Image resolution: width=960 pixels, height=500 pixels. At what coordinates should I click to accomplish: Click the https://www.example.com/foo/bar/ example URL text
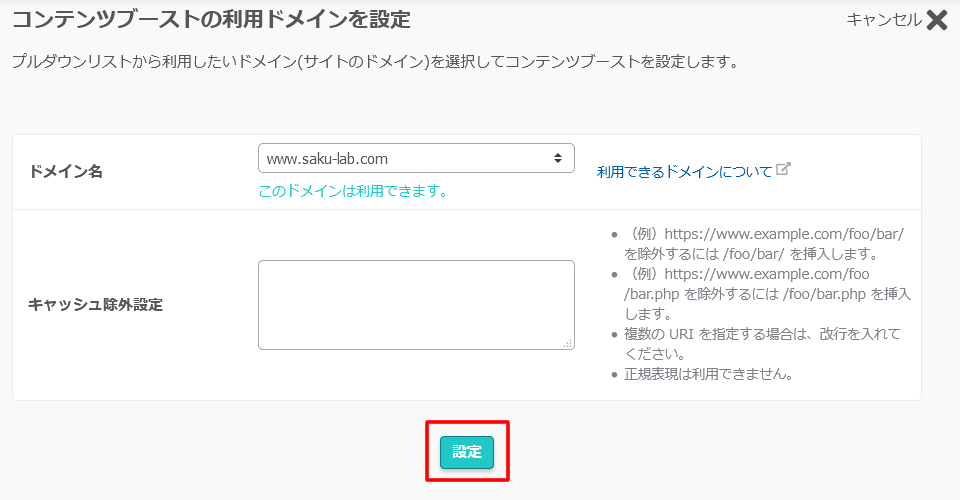point(784,234)
